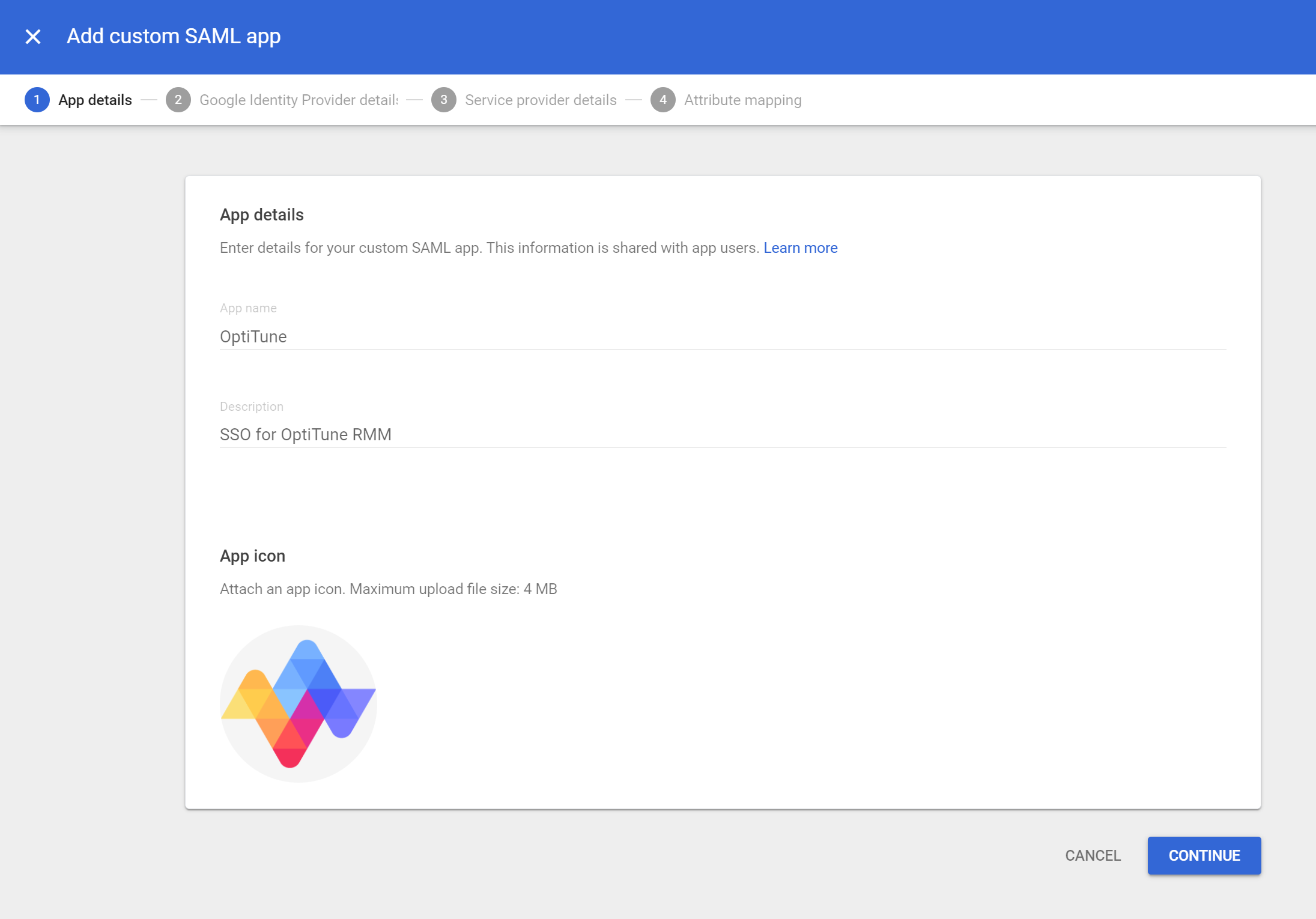The height and width of the screenshot is (919, 1316).
Task: Click the Description field with SSO text
Action: pyautogui.click(x=723, y=435)
